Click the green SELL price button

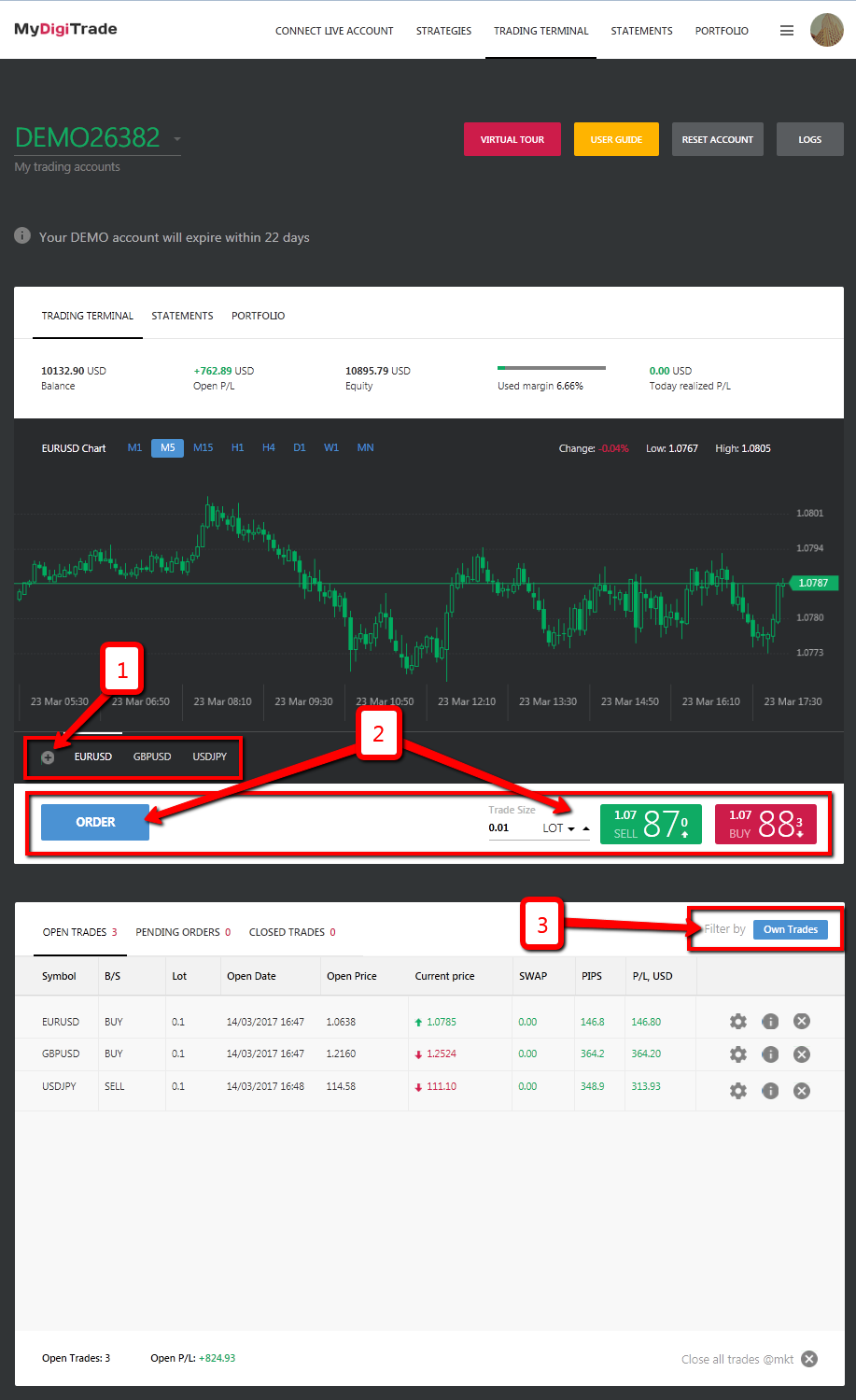pyautogui.click(x=651, y=824)
